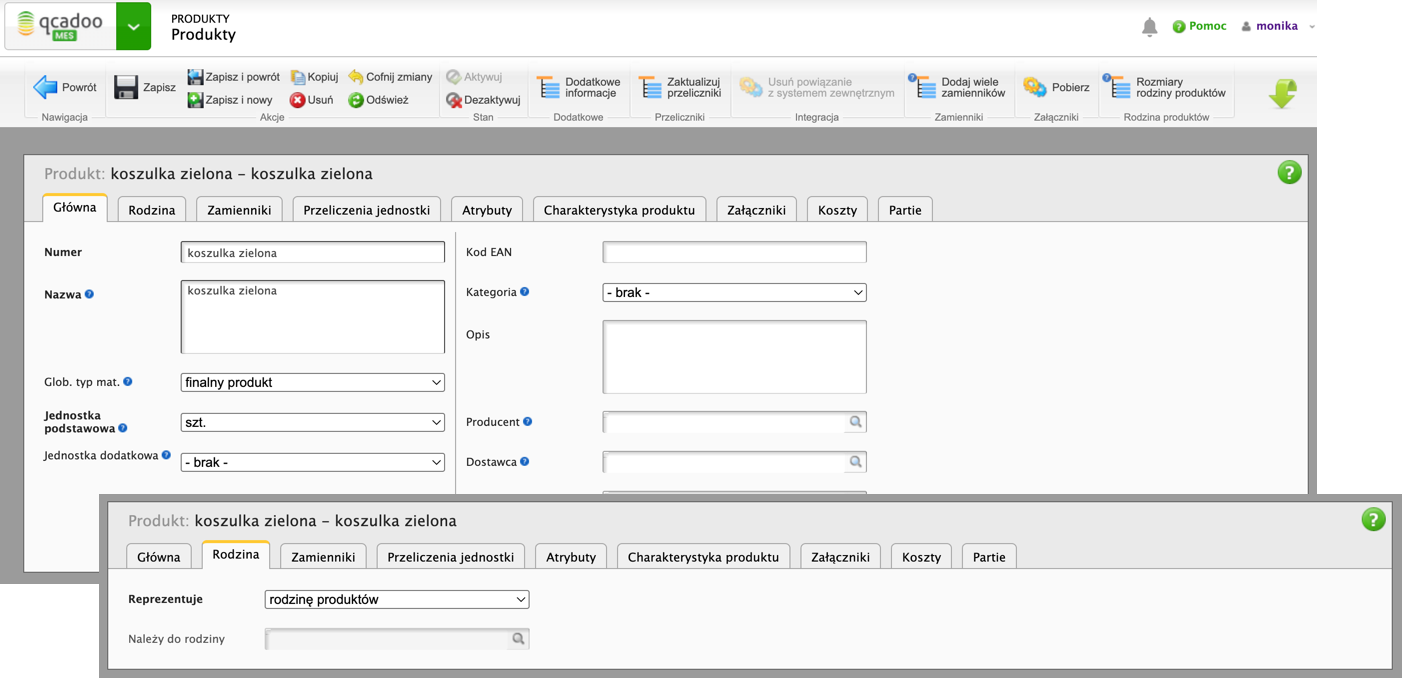Click the Dezaktywuj toolbar button
The image size is (1402, 678).
tap(483, 100)
